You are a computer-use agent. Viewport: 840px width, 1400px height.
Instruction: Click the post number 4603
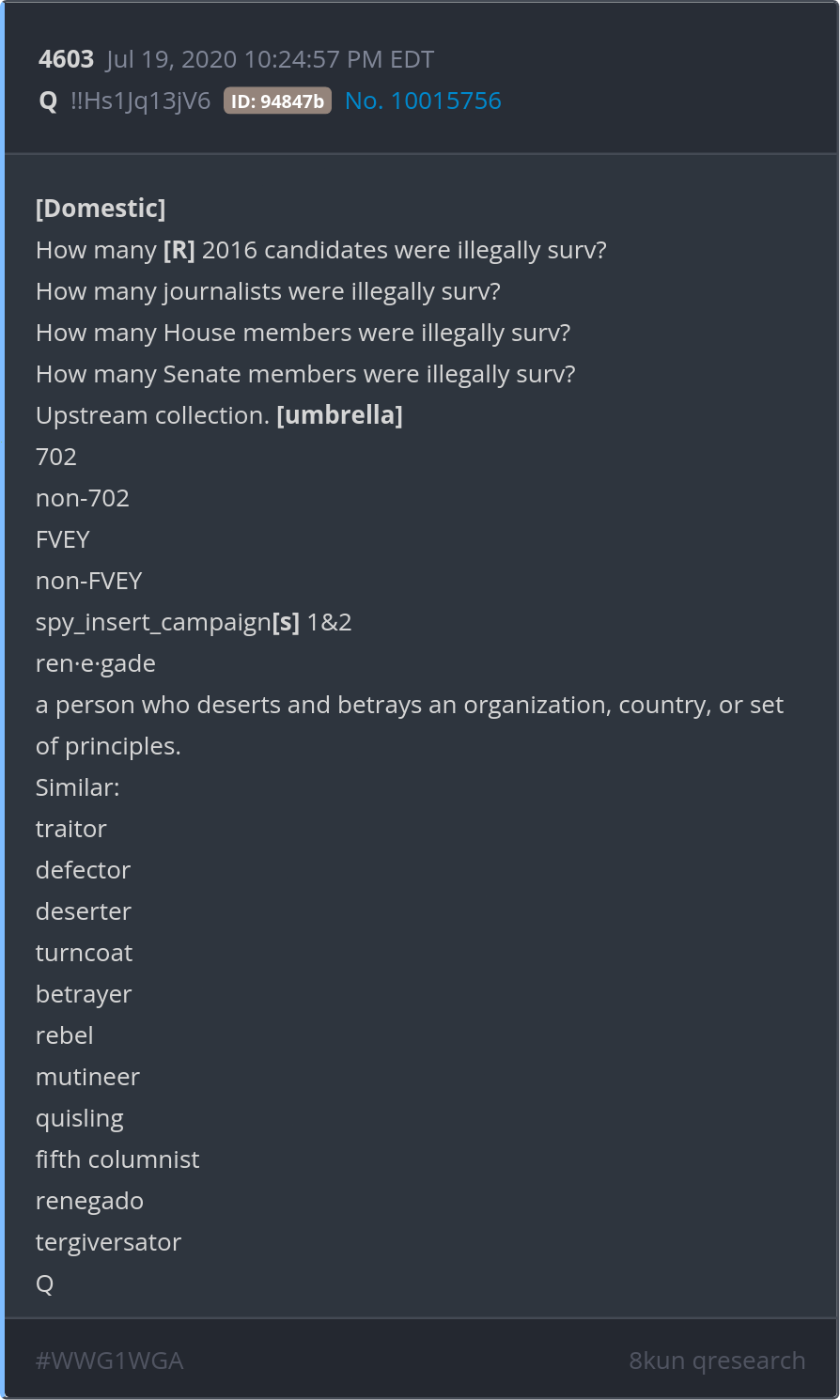point(66,59)
